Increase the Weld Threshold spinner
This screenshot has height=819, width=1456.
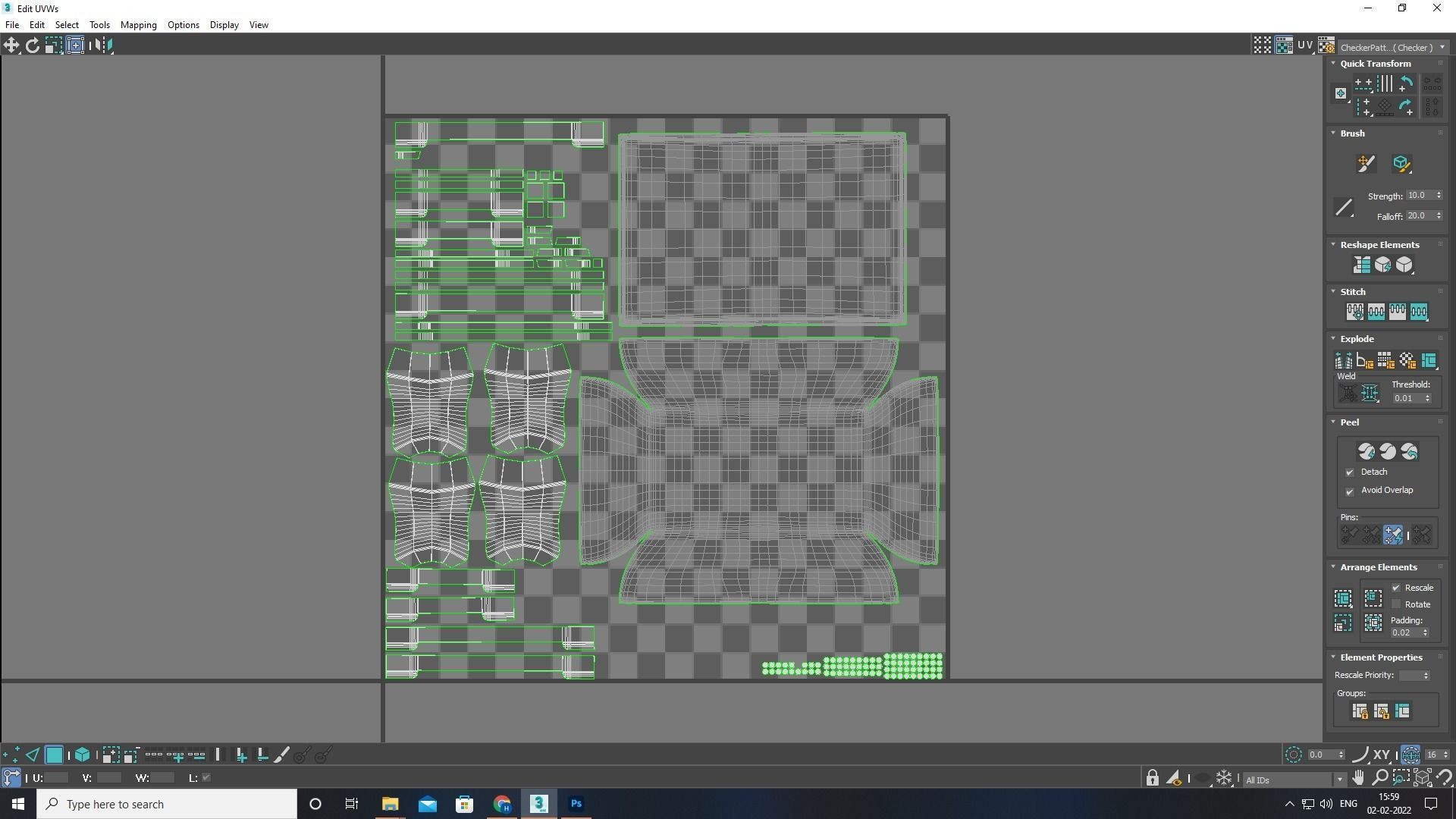point(1428,395)
